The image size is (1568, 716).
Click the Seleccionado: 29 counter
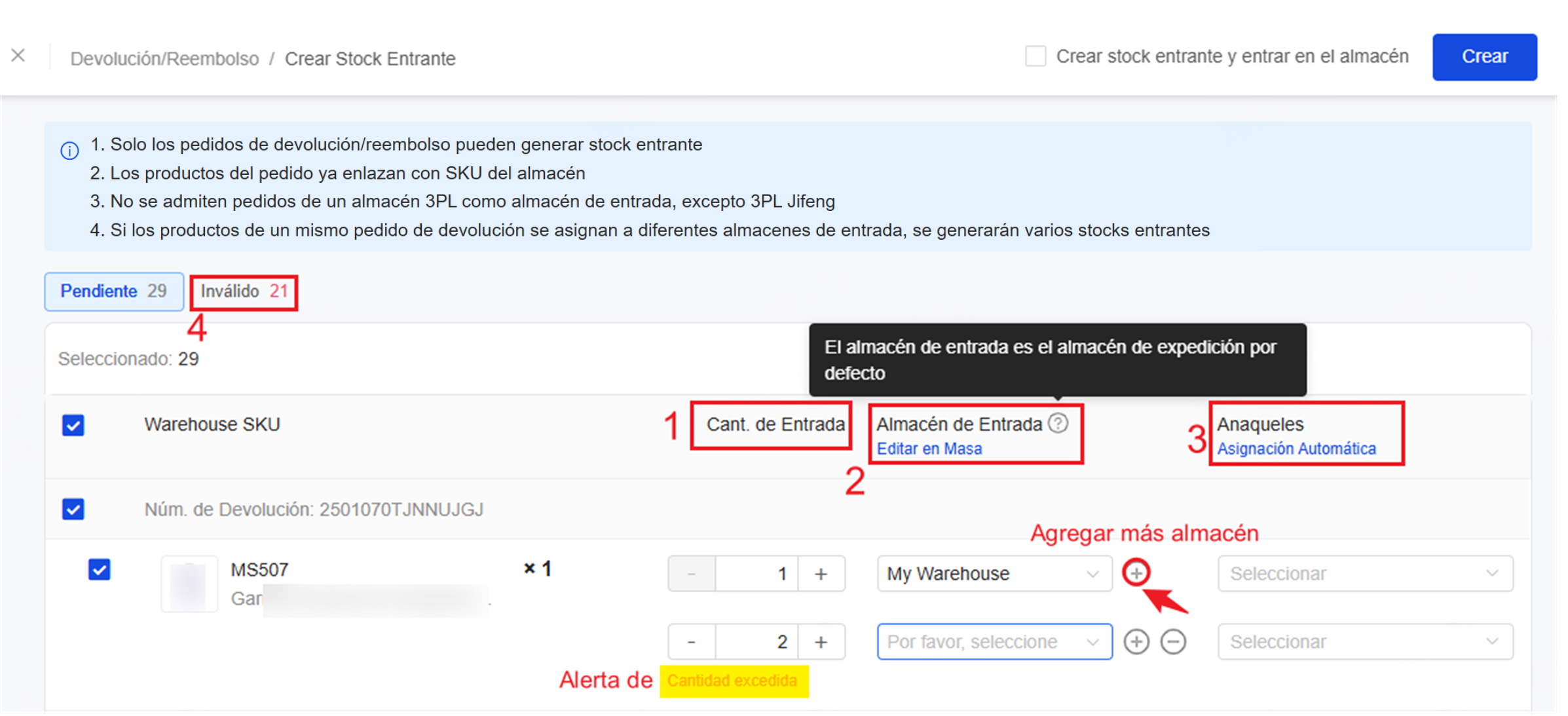(x=128, y=359)
